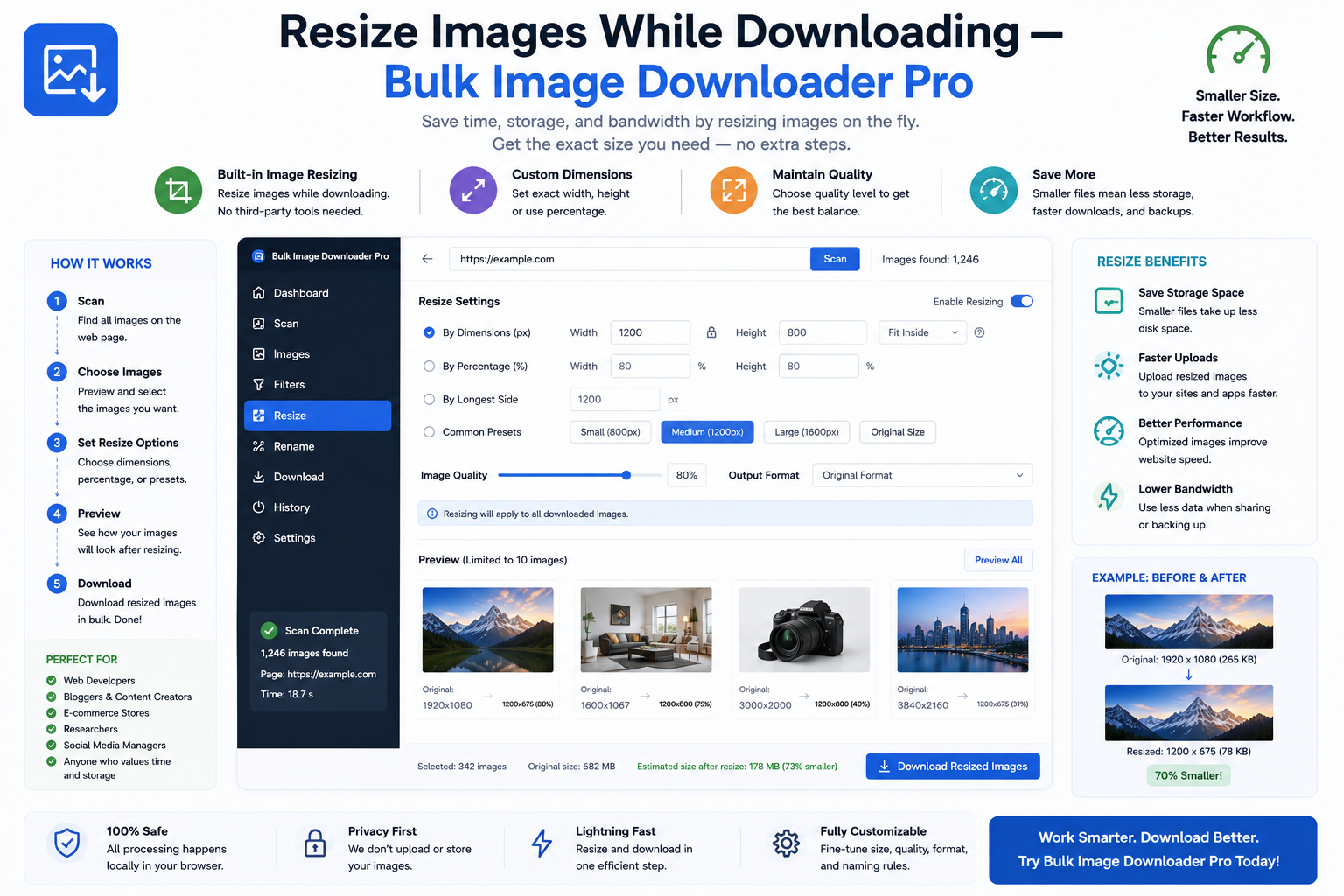Click the teal gauge Save More icon
The image size is (1344, 896).
pos(994,190)
